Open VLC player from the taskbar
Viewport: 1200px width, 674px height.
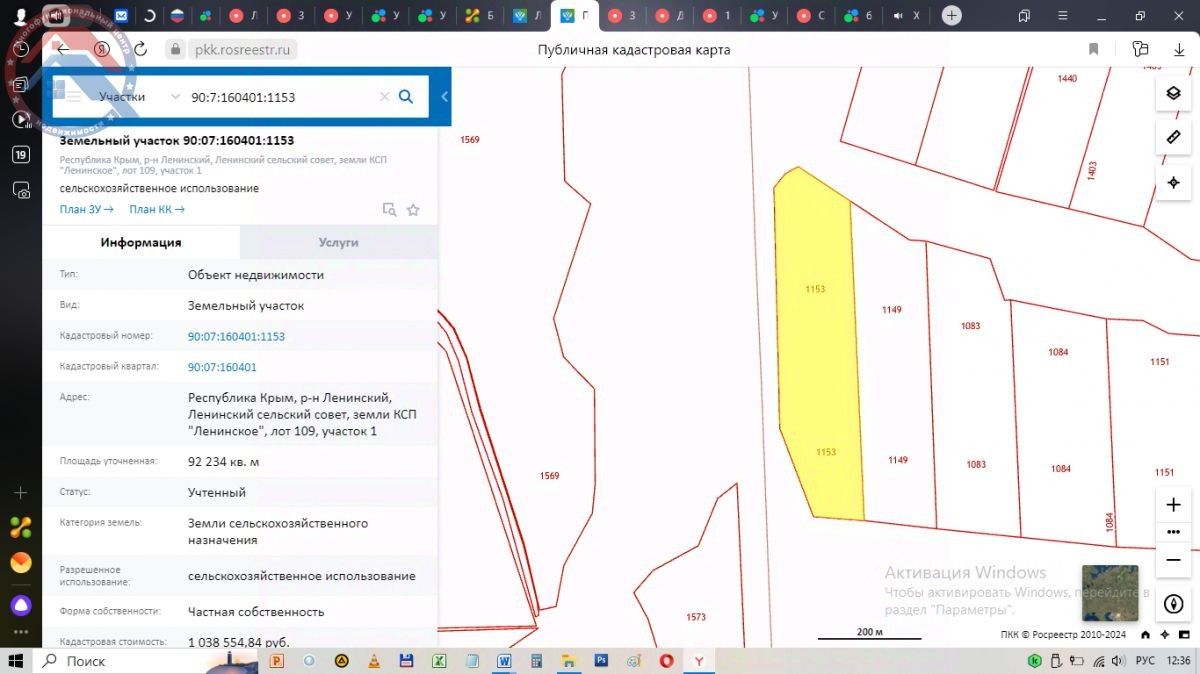click(374, 661)
